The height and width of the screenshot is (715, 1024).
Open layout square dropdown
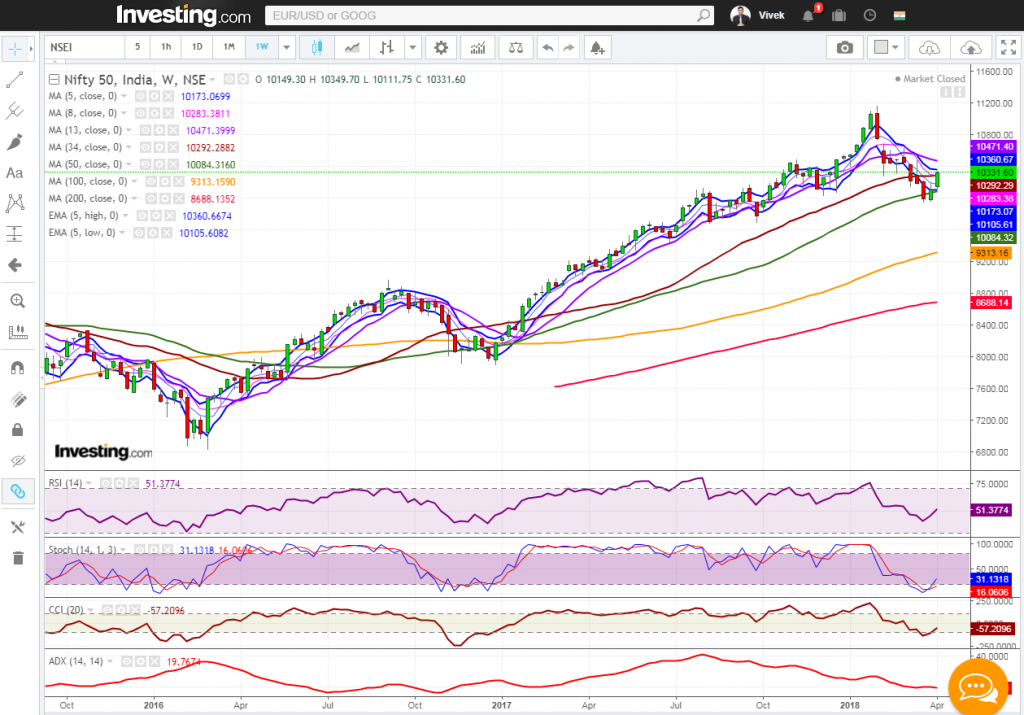(x=886, y=48)
